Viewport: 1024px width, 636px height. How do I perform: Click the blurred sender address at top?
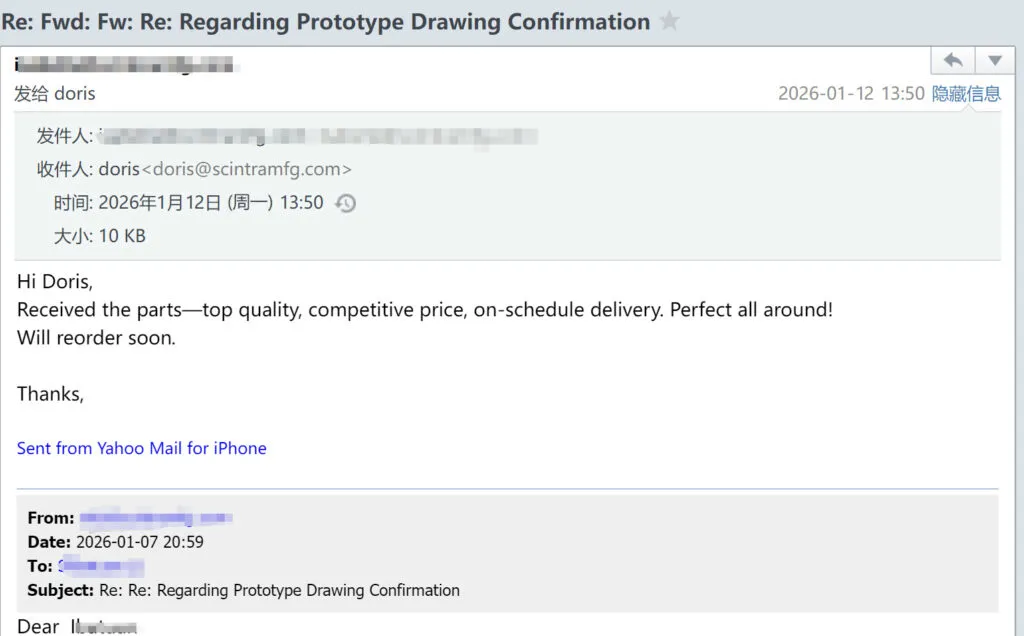(125, 66)
